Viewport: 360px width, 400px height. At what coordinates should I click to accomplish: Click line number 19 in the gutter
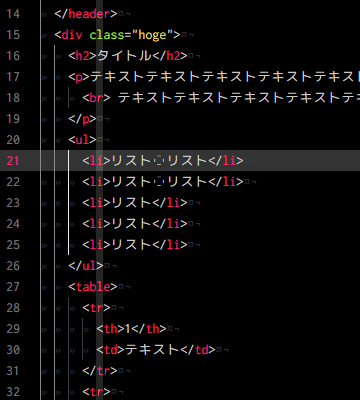point(13,119)
